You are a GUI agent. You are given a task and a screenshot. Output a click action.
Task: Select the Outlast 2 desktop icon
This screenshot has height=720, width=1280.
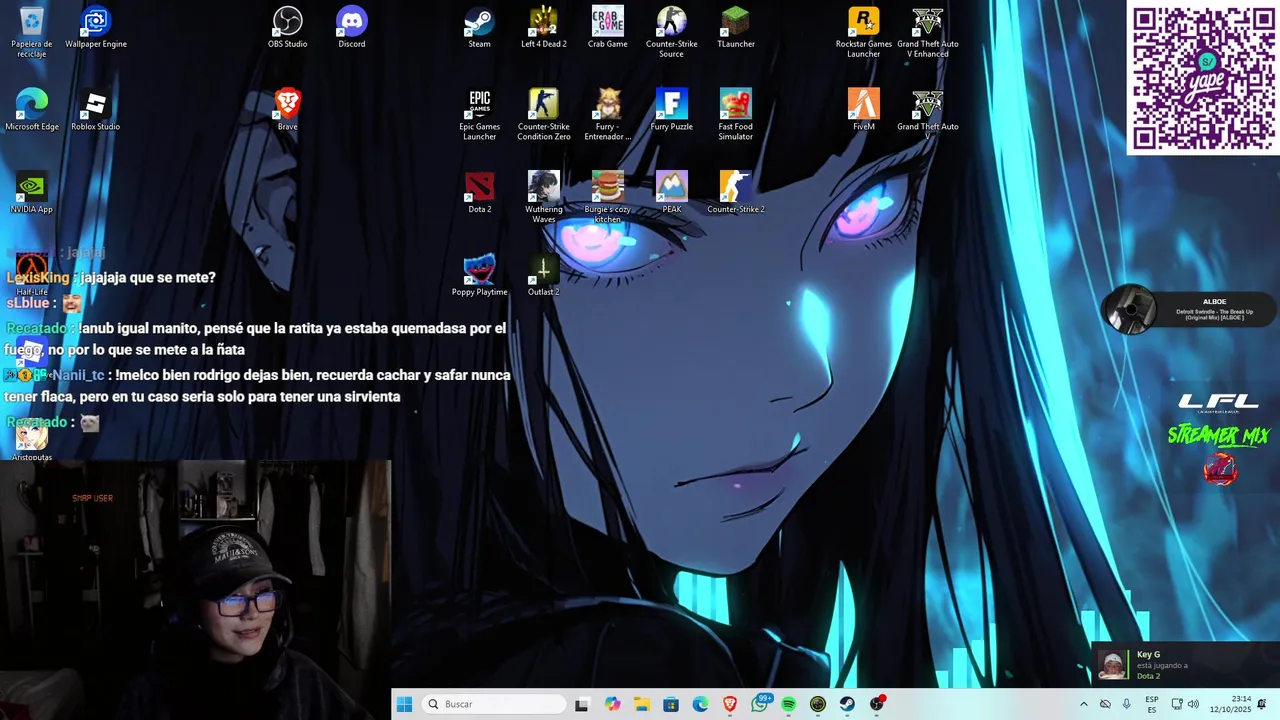[x=543, y=276]
